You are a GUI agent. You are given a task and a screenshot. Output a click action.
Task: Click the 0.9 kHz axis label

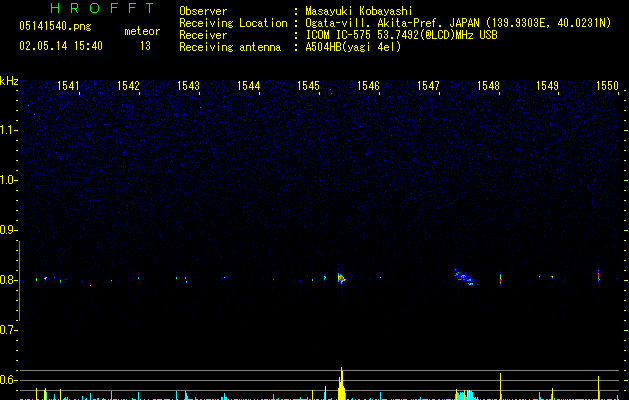click(x=8, y=230)
